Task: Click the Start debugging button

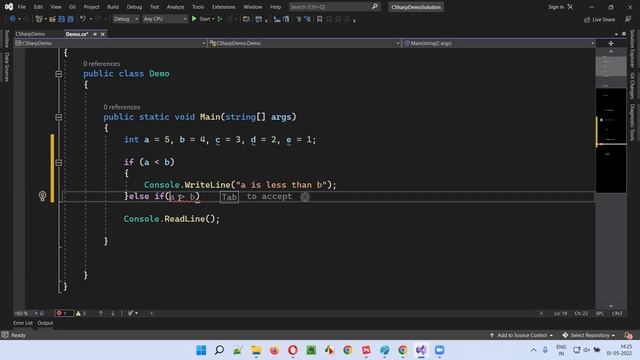Action: (202, 19)
